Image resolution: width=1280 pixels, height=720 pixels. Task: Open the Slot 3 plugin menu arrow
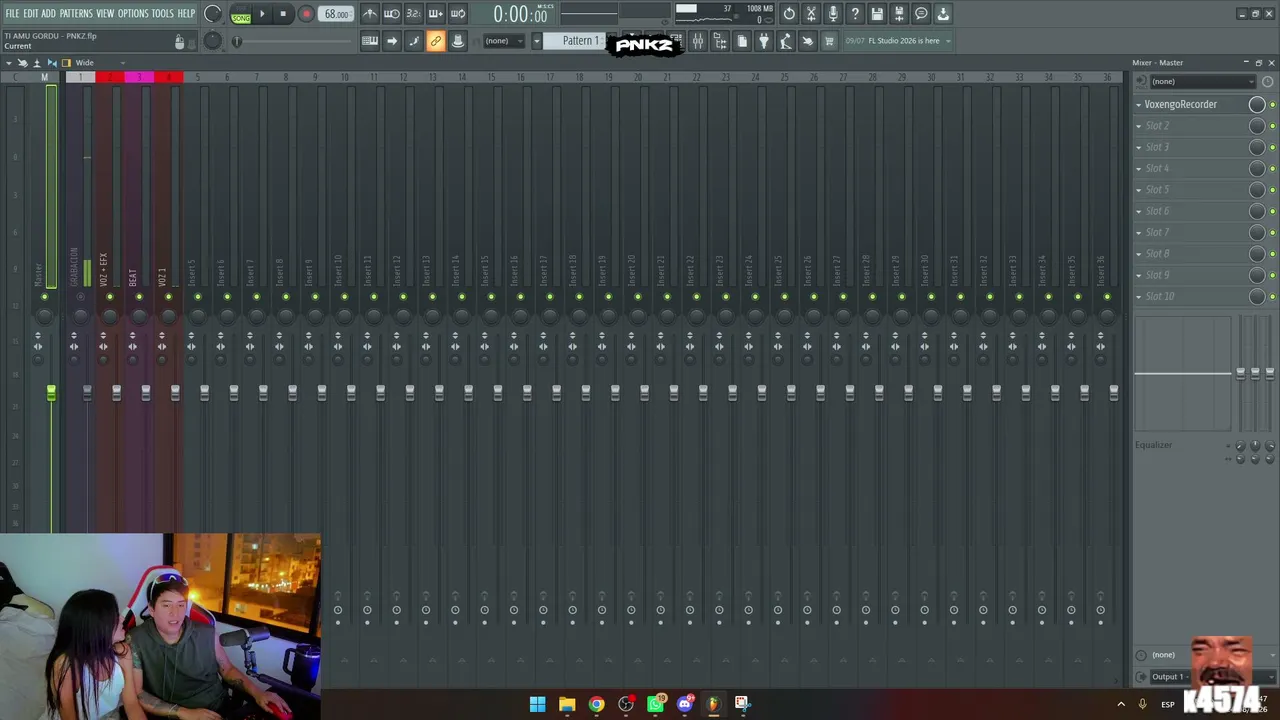click(1138, 147)
